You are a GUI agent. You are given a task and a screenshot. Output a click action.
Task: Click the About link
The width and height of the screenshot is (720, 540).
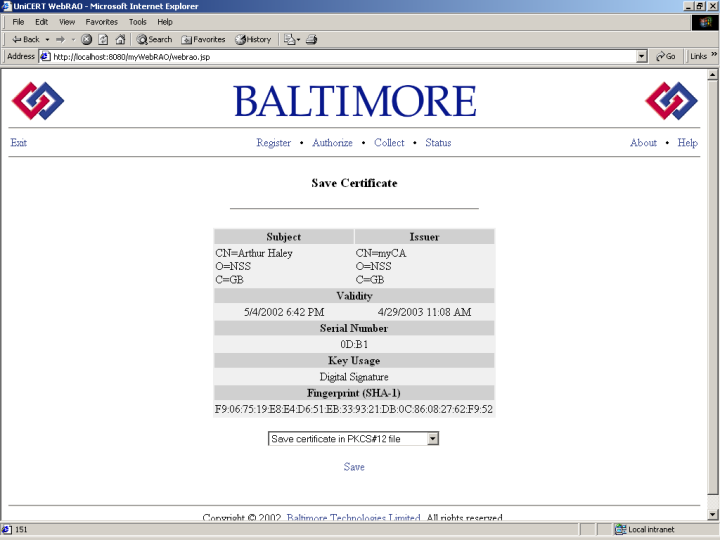643,143
